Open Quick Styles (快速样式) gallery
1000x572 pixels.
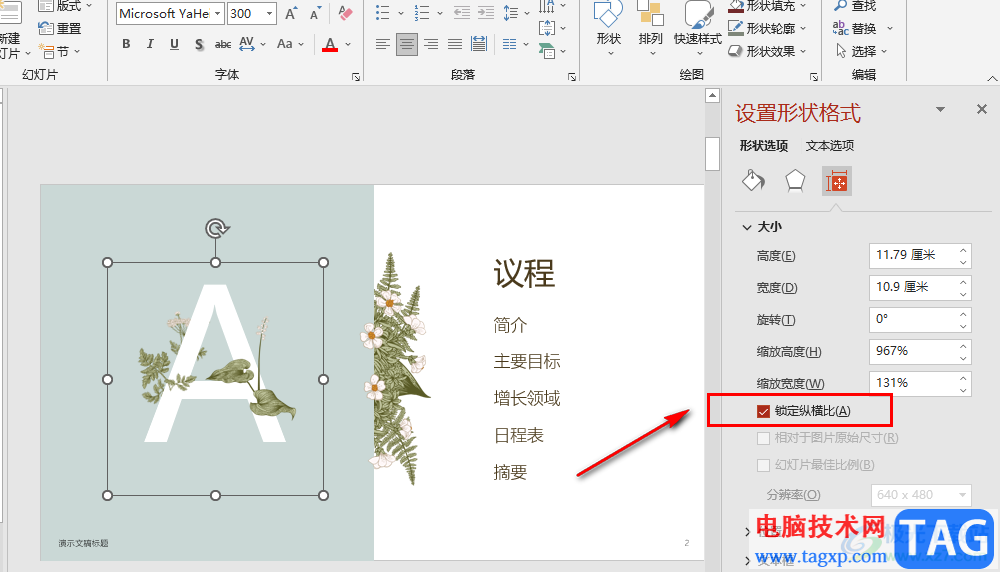(698, 29)
